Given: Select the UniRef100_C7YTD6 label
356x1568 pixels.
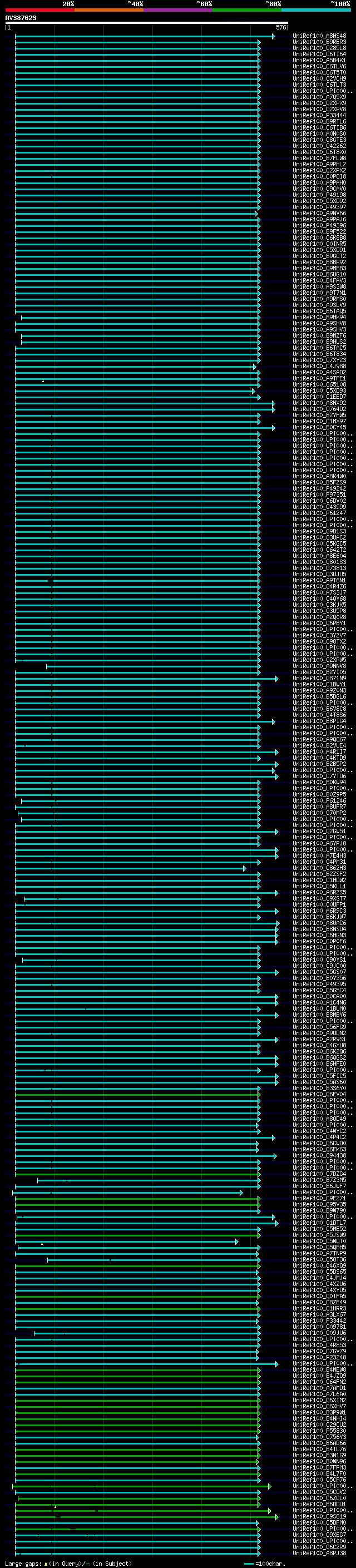Looking at the screenshot, I should point(319,776).
